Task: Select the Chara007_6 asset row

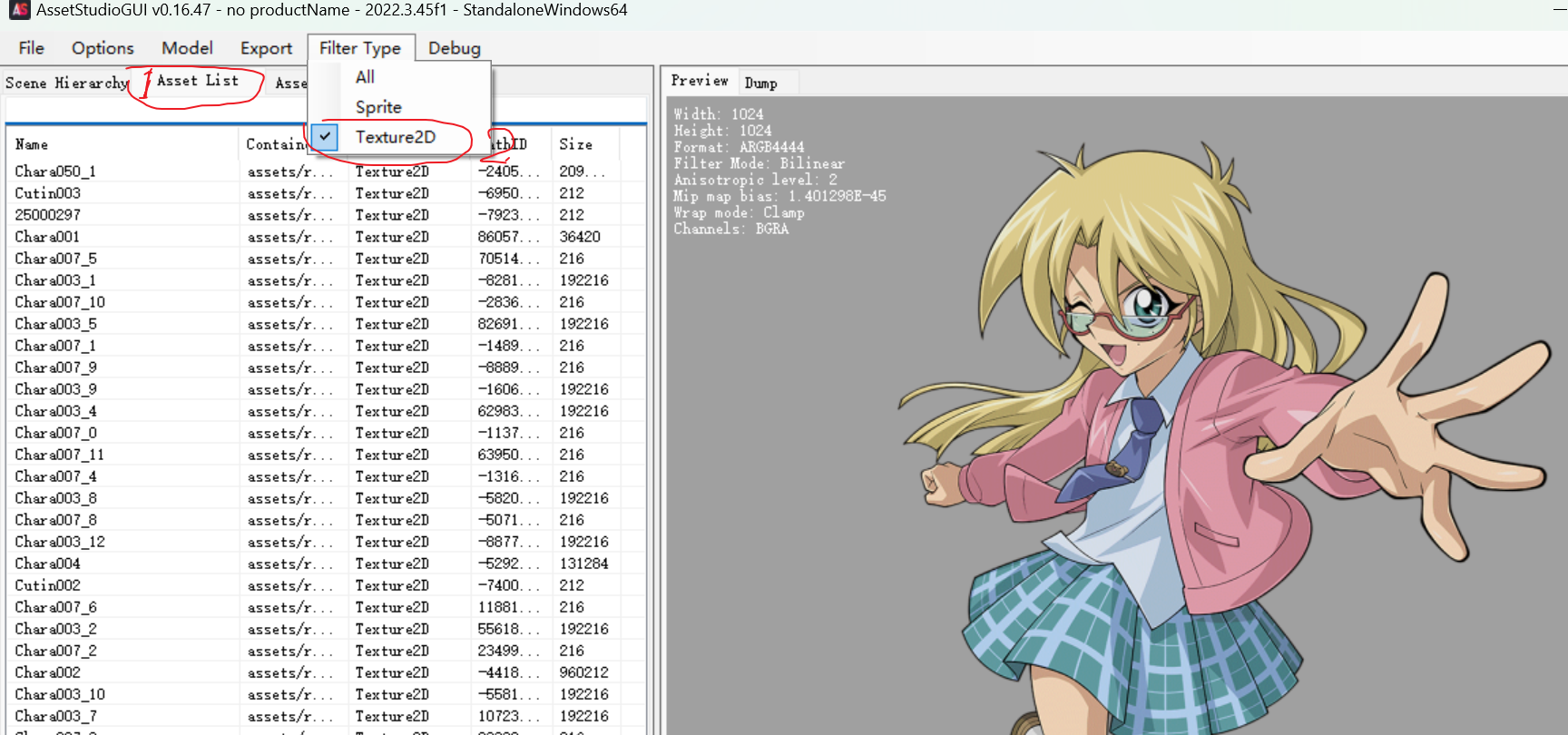Action: pos(327,607)
